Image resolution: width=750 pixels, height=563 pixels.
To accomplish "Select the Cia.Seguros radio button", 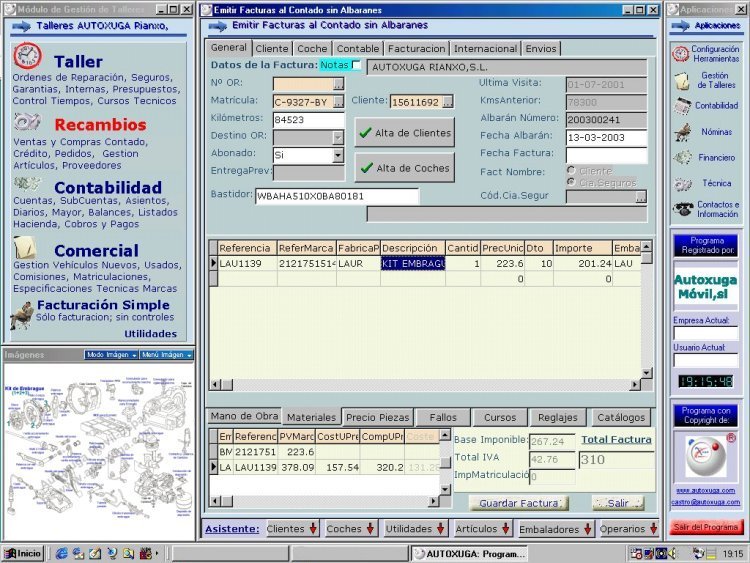I will 571,182.
